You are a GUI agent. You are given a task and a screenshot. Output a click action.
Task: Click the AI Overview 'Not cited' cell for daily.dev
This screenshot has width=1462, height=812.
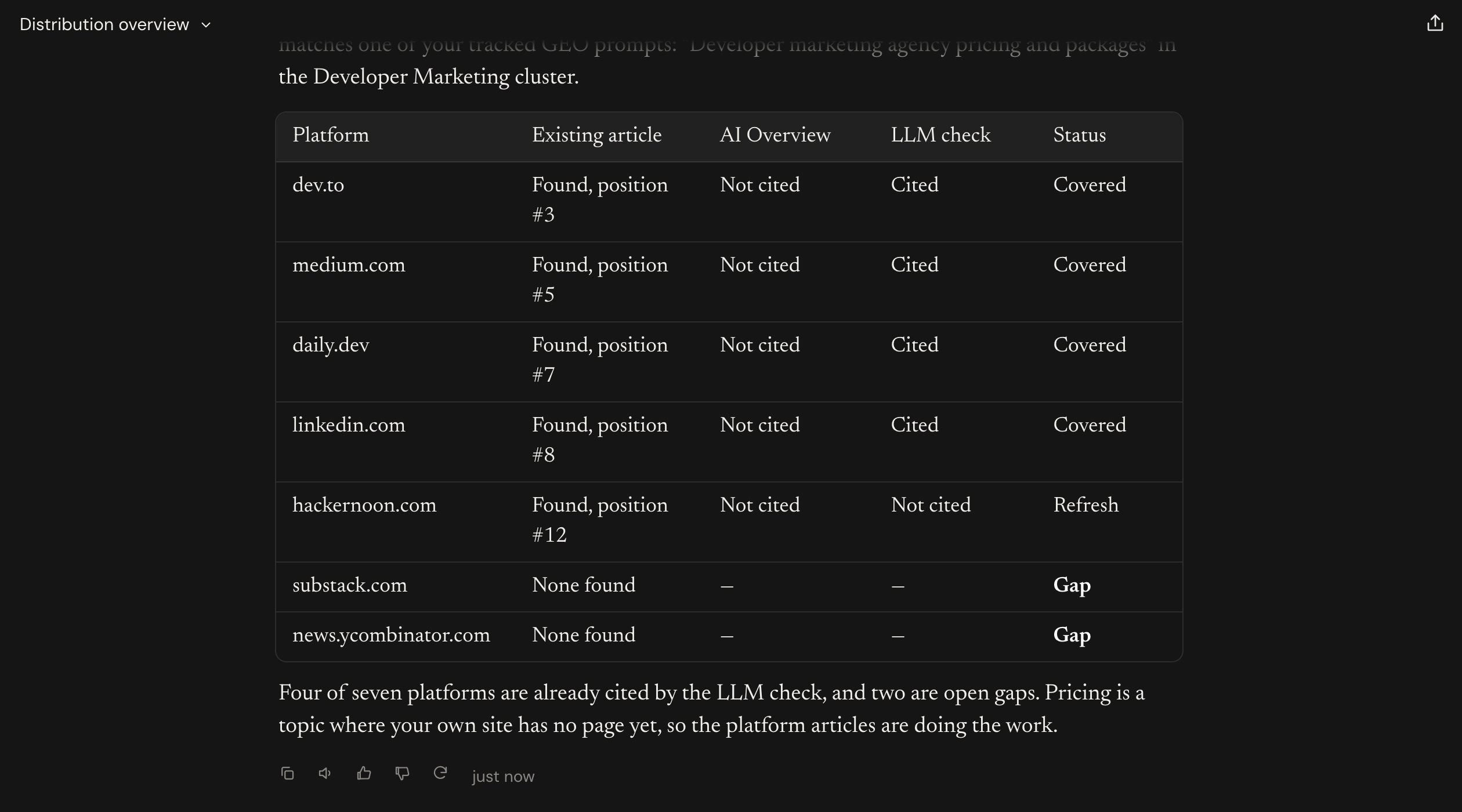(759, 345)
